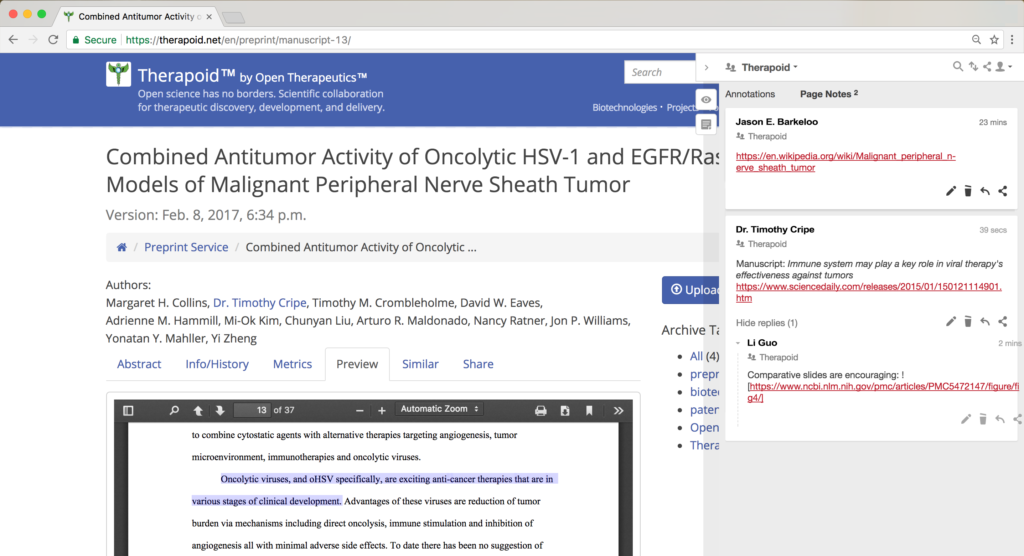Reply to Dr. Timothy Cripe's note
The height and width of the screenshot is (556, 1024).
pos(985,321)
